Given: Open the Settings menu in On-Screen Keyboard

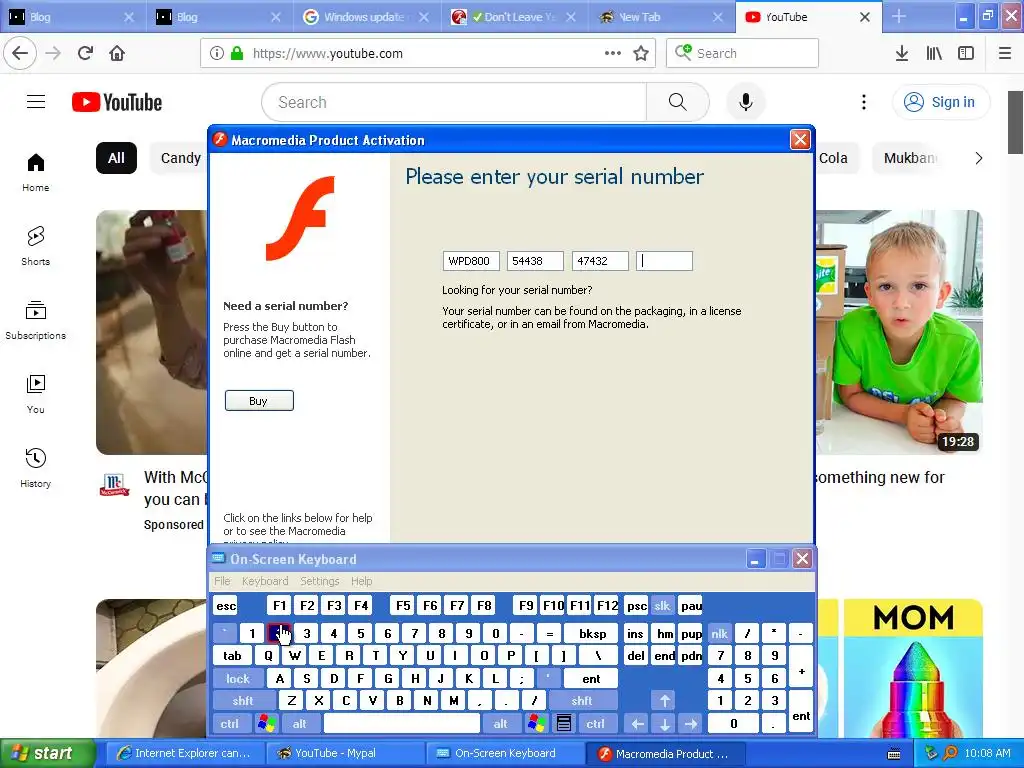Looking at the screenshot, I should coord(320,581).
